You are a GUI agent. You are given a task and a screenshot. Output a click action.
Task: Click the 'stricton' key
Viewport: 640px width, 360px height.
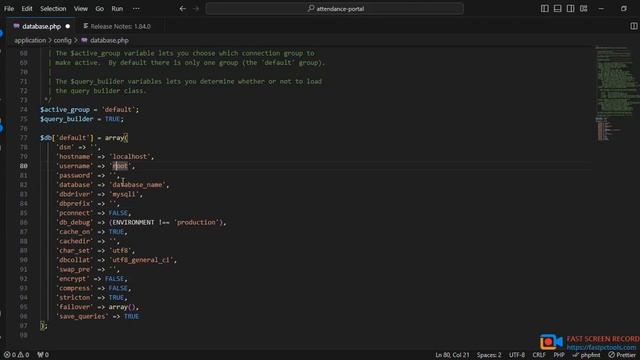[74, 298]
